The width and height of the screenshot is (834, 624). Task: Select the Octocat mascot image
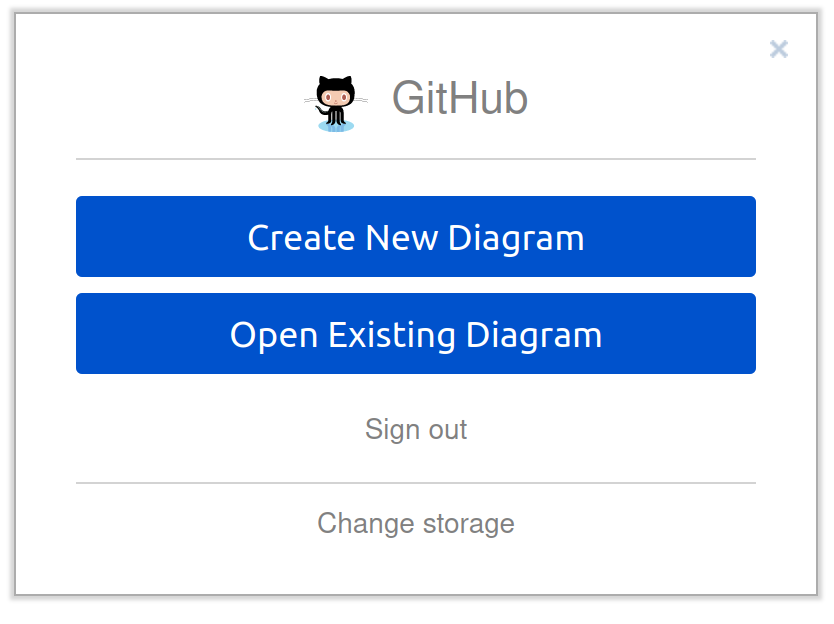point(336,103)
